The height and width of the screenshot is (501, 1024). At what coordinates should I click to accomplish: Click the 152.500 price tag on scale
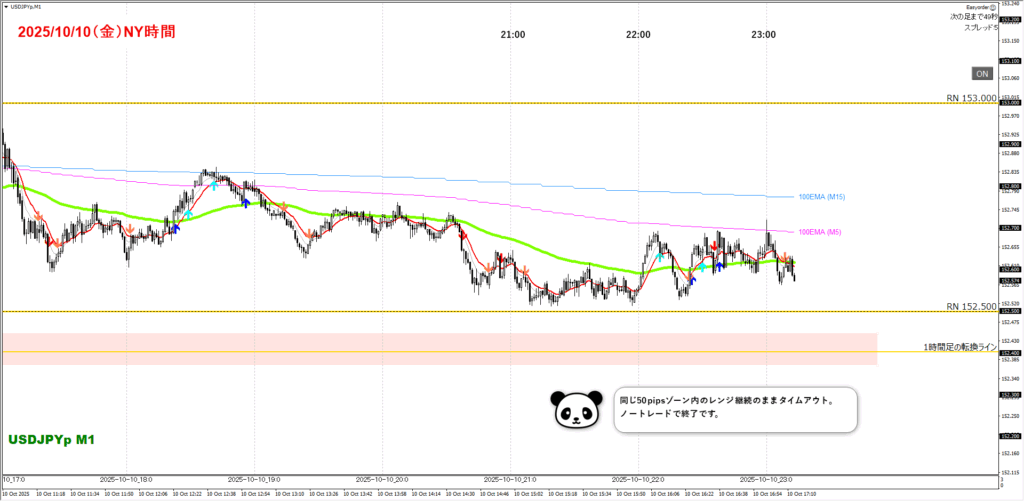coord(1008,311)
